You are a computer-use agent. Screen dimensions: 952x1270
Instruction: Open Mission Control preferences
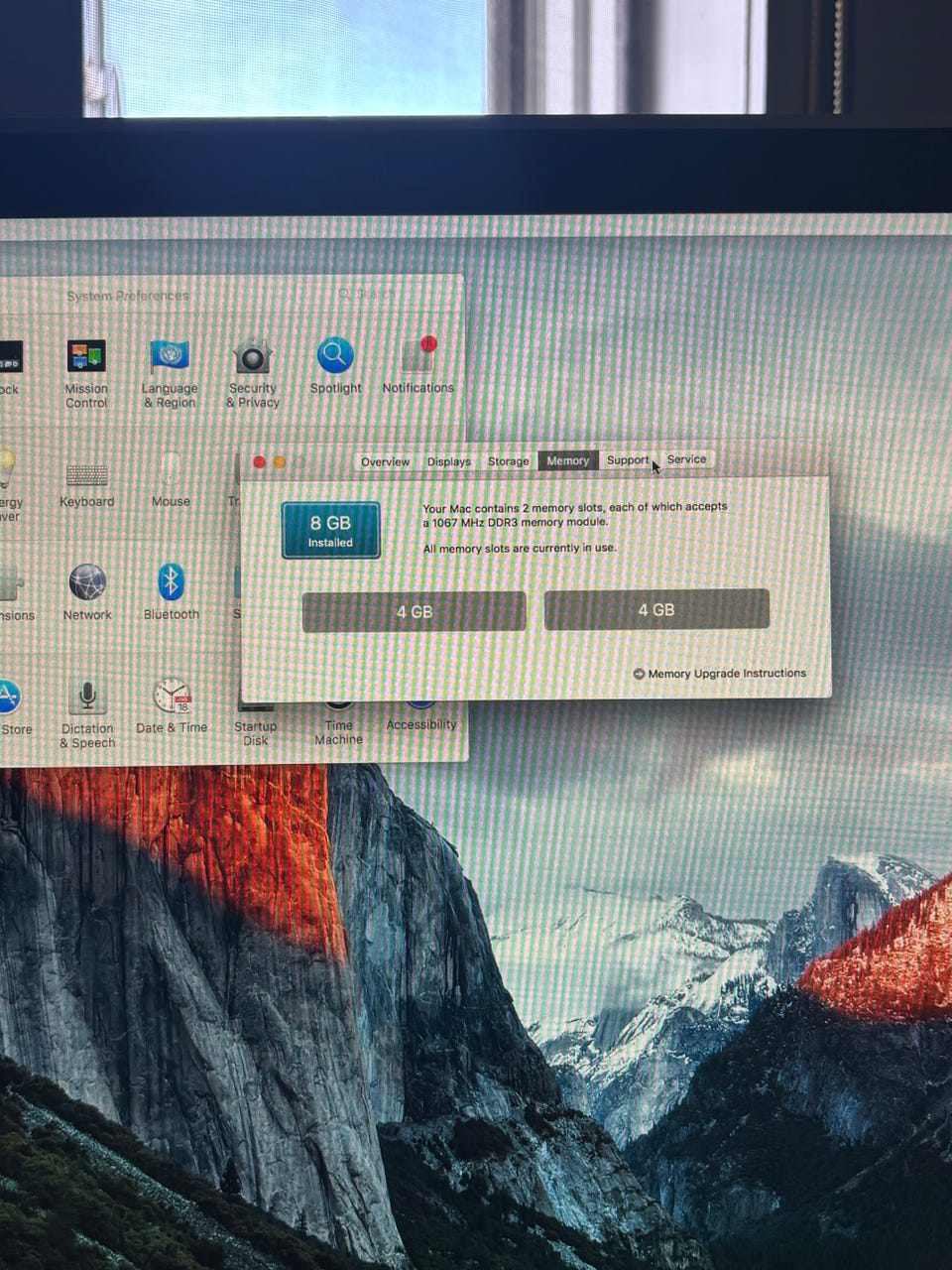[86, 371]
